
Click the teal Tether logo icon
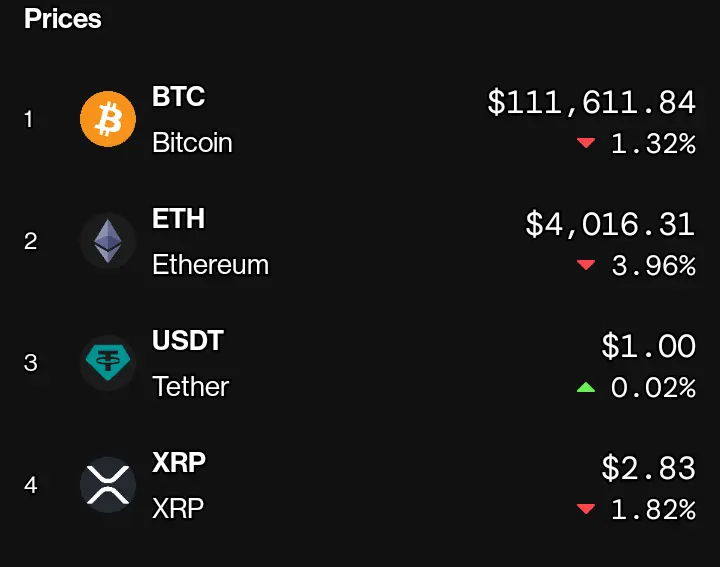[x=108, y=363]
